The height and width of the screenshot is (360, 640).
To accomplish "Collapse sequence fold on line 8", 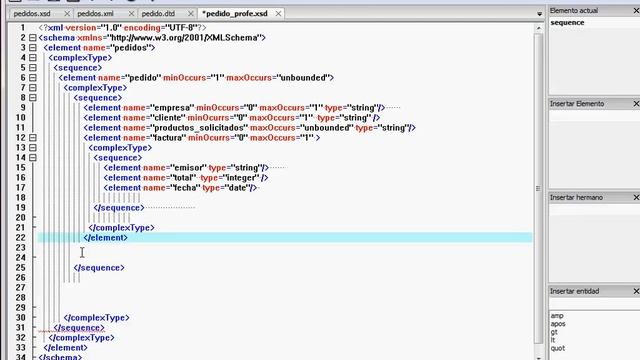I will [33, 98].
